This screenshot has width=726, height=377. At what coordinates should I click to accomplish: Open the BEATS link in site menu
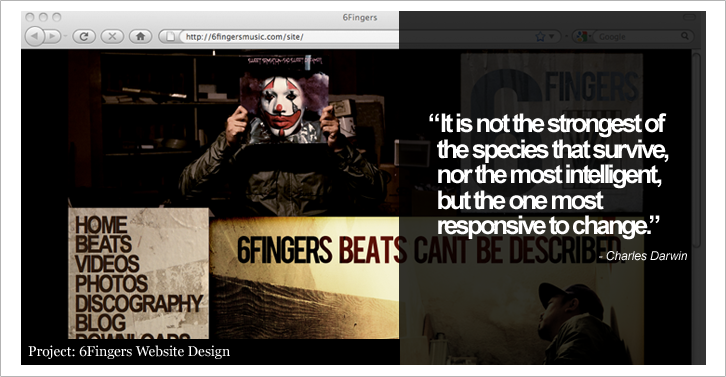click(x=104, y=245)
